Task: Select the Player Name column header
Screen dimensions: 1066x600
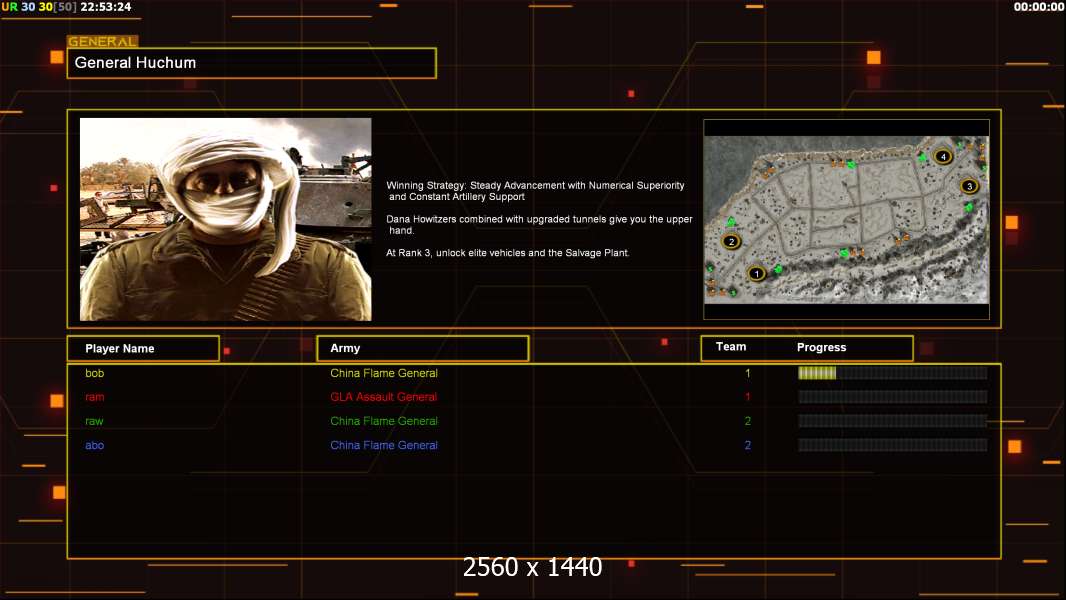Action: [143, 348]
